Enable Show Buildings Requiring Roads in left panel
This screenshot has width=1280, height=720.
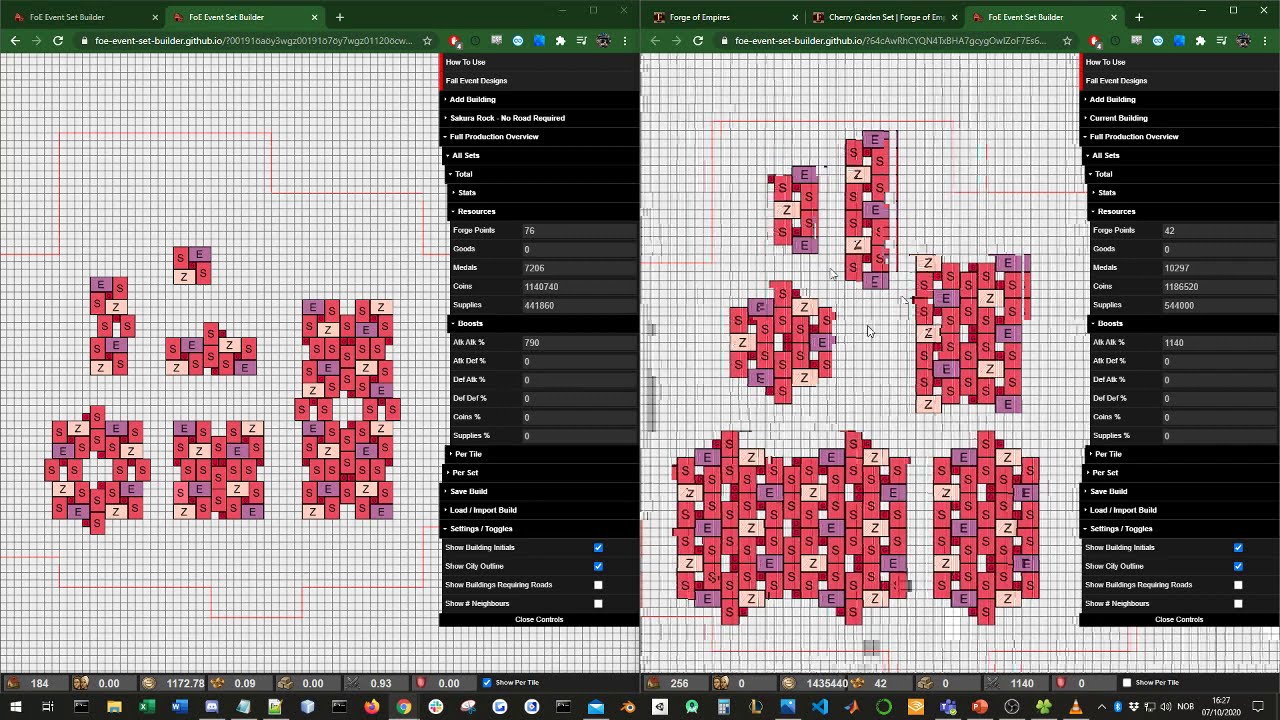[x=598, y=585]
